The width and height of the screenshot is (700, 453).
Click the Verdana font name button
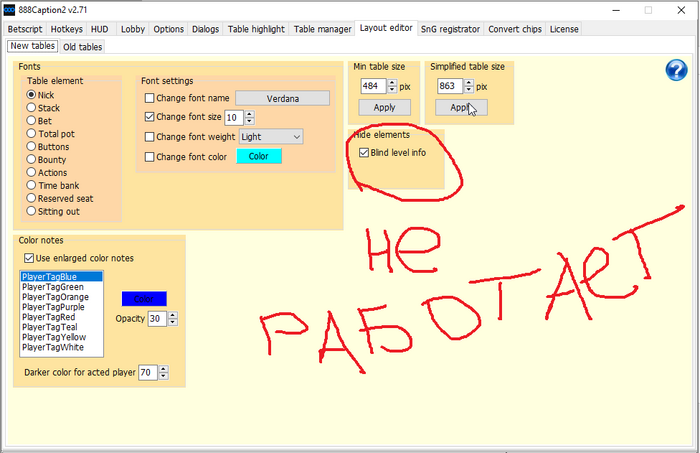click(283, 98)
